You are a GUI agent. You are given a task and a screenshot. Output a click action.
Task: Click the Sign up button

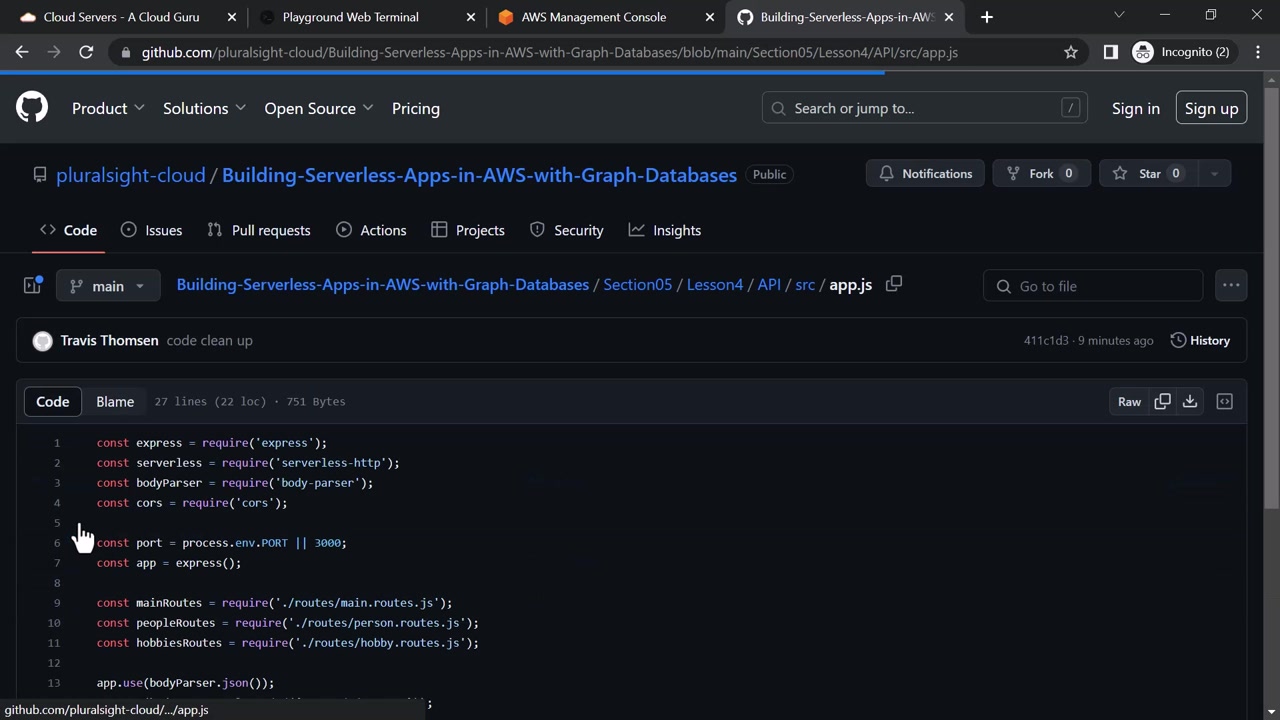1211,108
